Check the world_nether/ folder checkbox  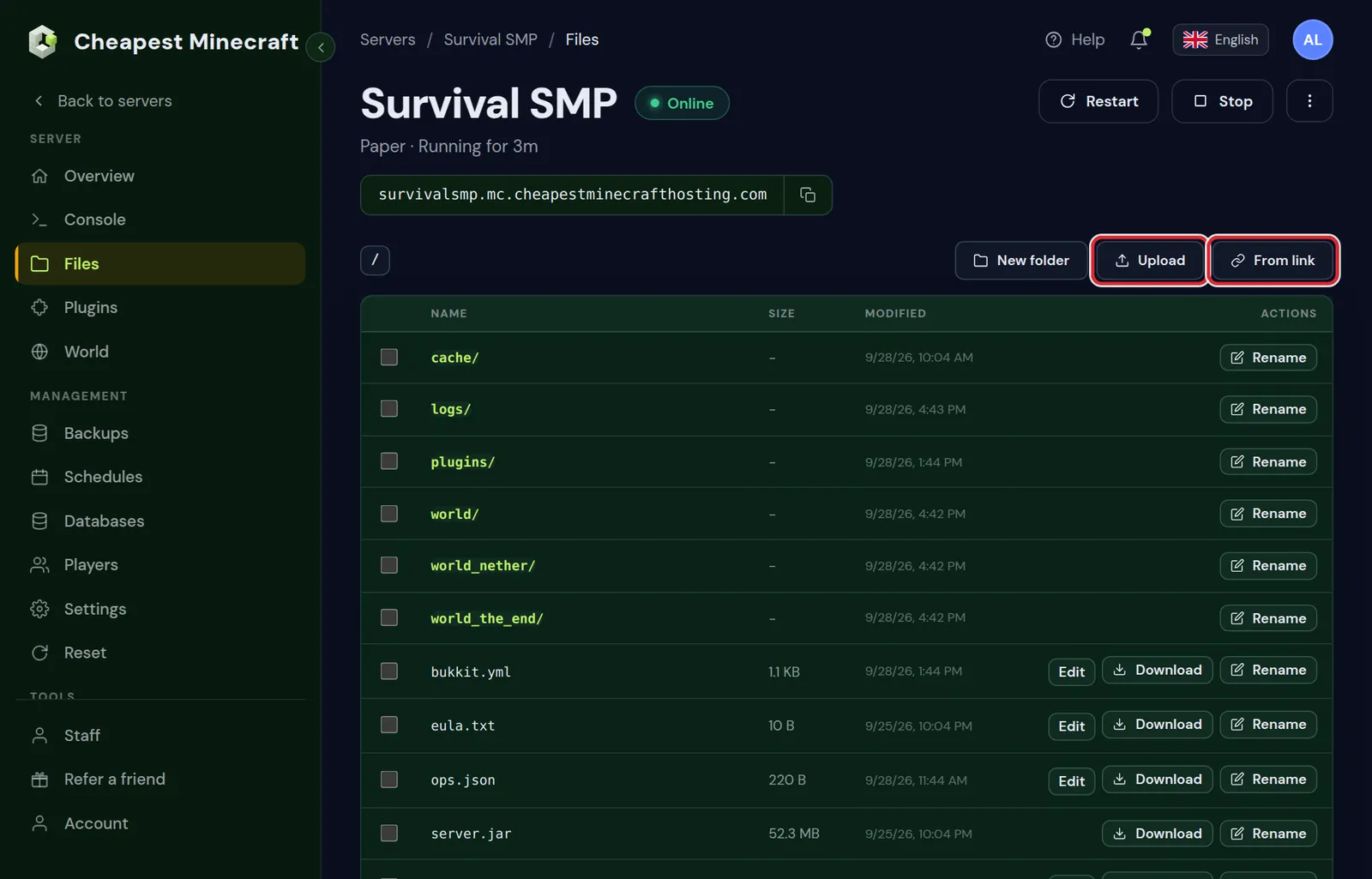point(389,565)
